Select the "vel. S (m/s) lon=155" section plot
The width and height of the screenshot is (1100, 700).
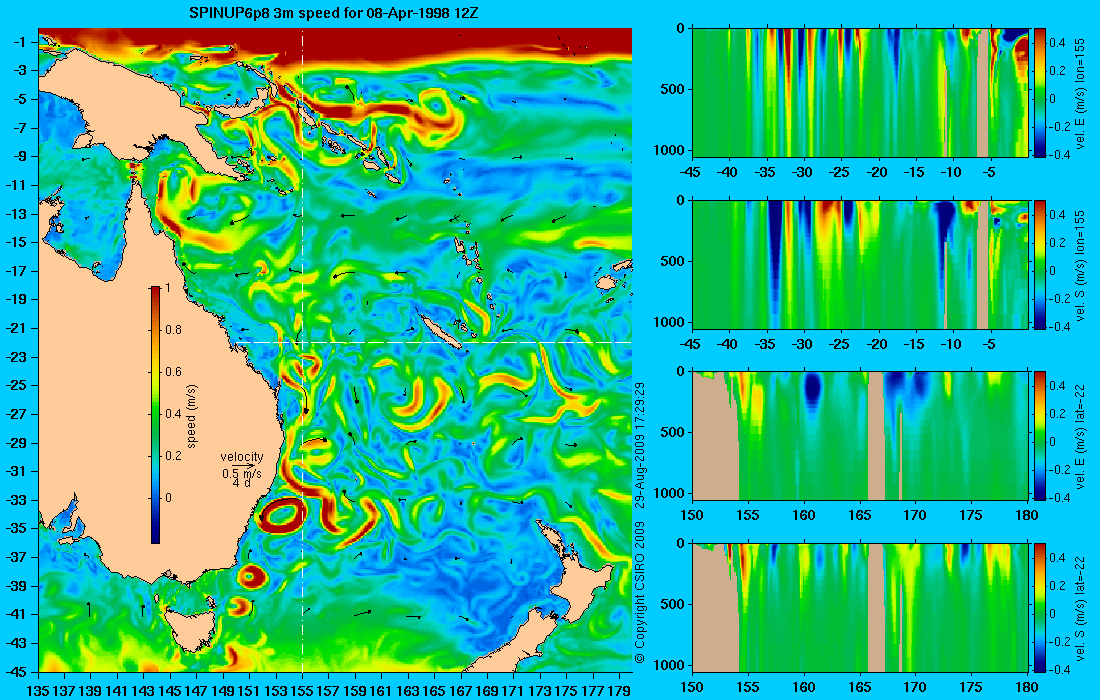[x=861, y=264]
